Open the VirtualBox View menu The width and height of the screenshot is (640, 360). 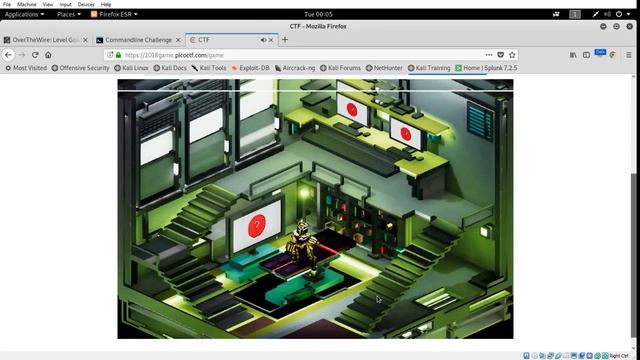[48, 4]
